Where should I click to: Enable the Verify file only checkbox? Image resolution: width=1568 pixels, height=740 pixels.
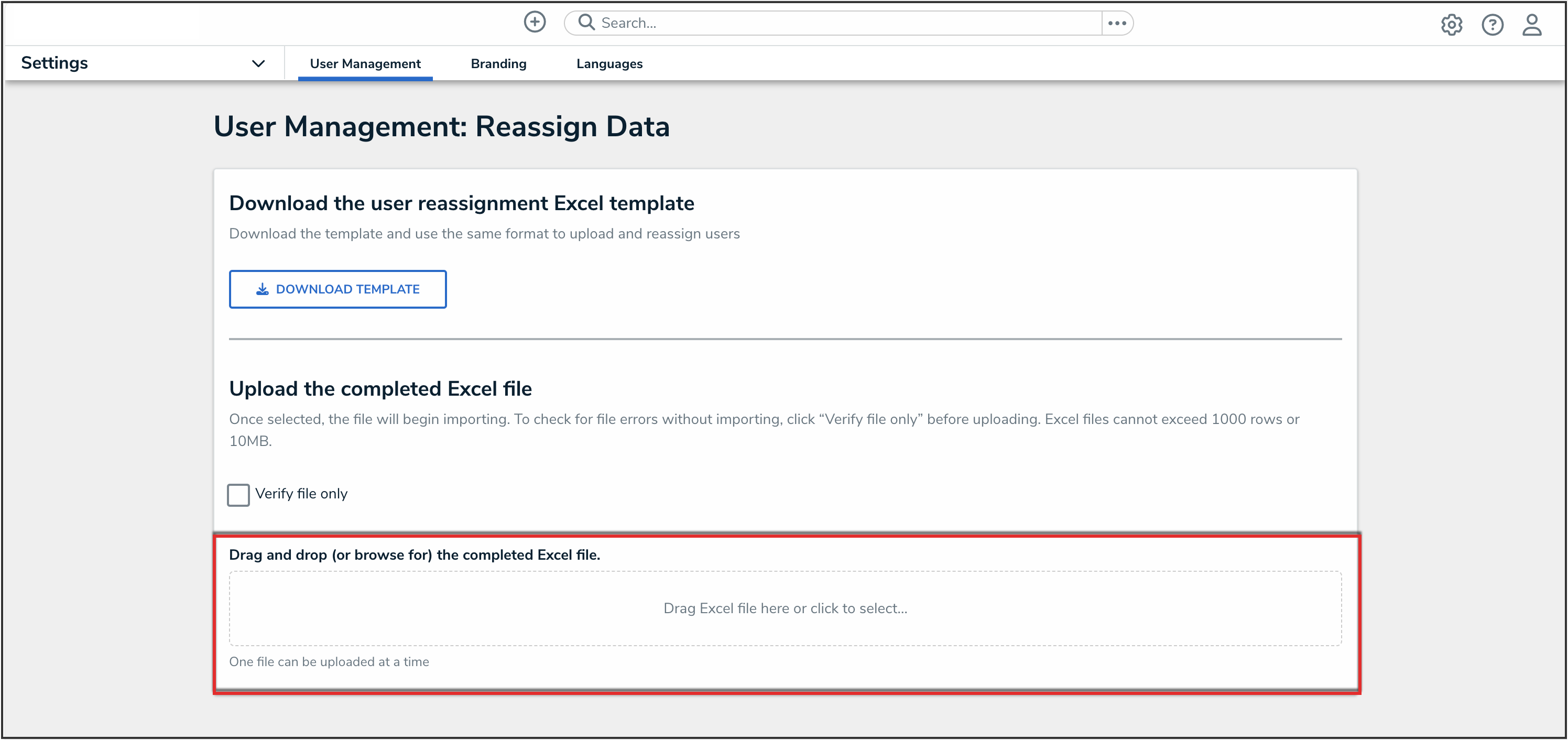238,495
